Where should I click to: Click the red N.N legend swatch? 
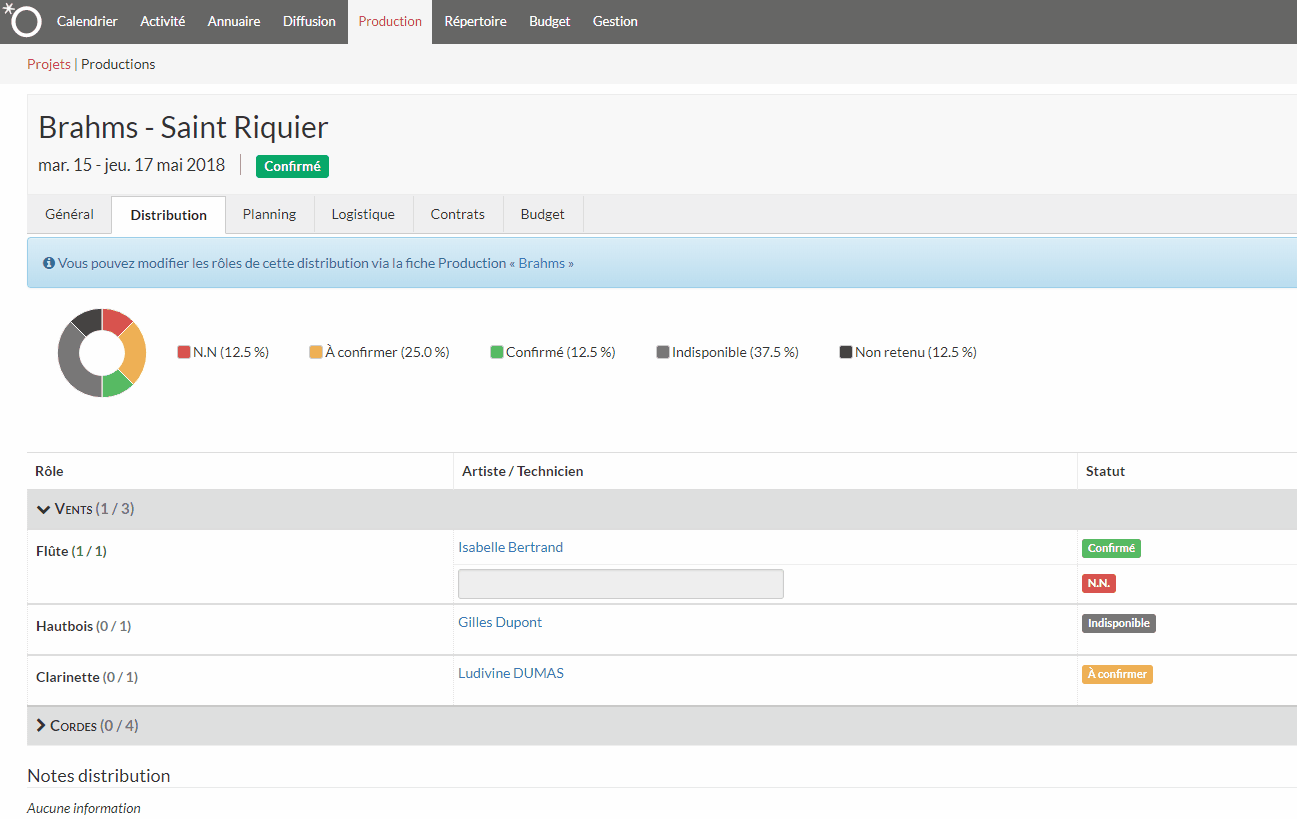pyautogui.click(x=184, y=352)
